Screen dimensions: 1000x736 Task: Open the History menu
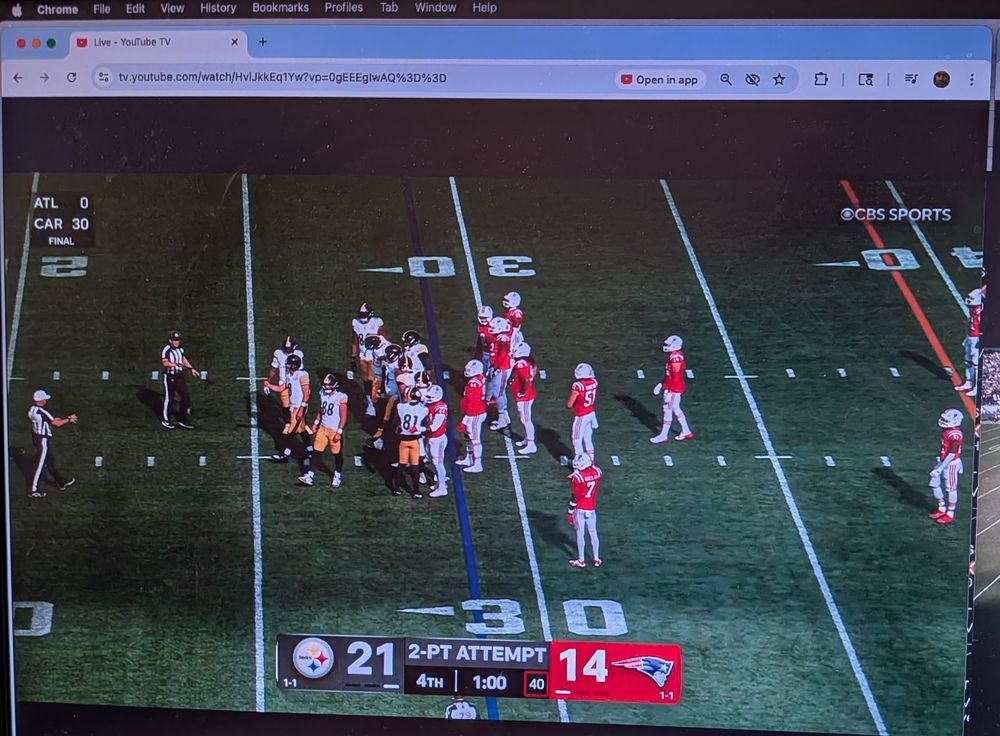[218, 8]
